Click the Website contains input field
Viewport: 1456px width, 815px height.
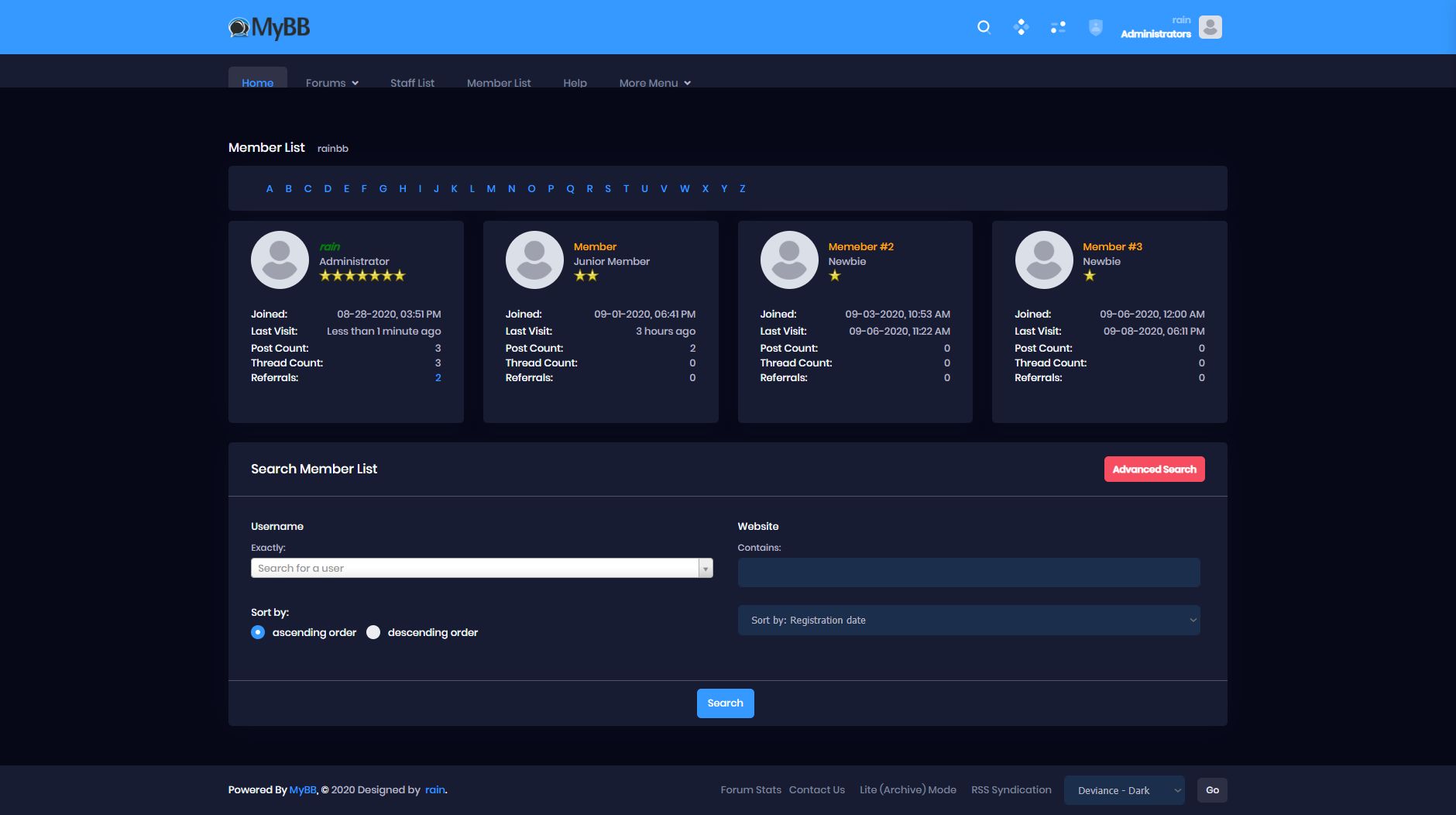click(x=968, y=573)
